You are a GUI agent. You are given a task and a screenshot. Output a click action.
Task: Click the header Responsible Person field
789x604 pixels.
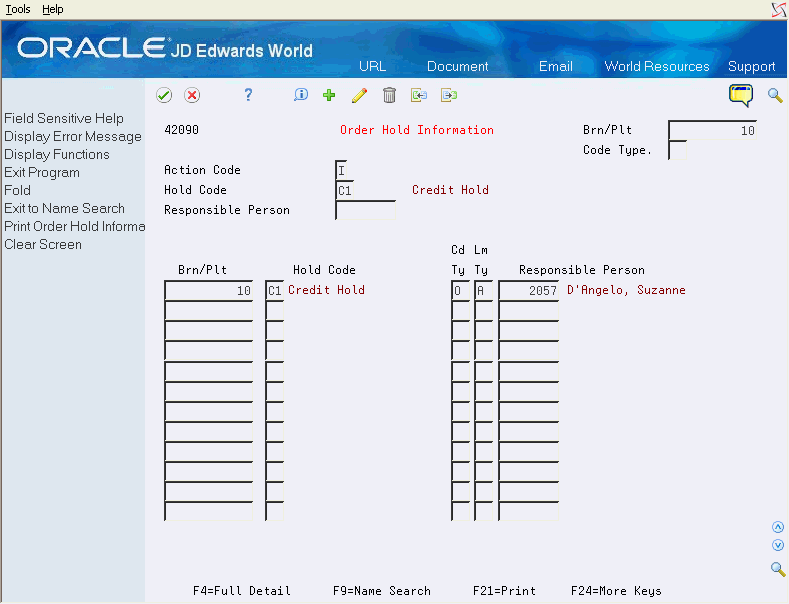[x=365, y=210]
